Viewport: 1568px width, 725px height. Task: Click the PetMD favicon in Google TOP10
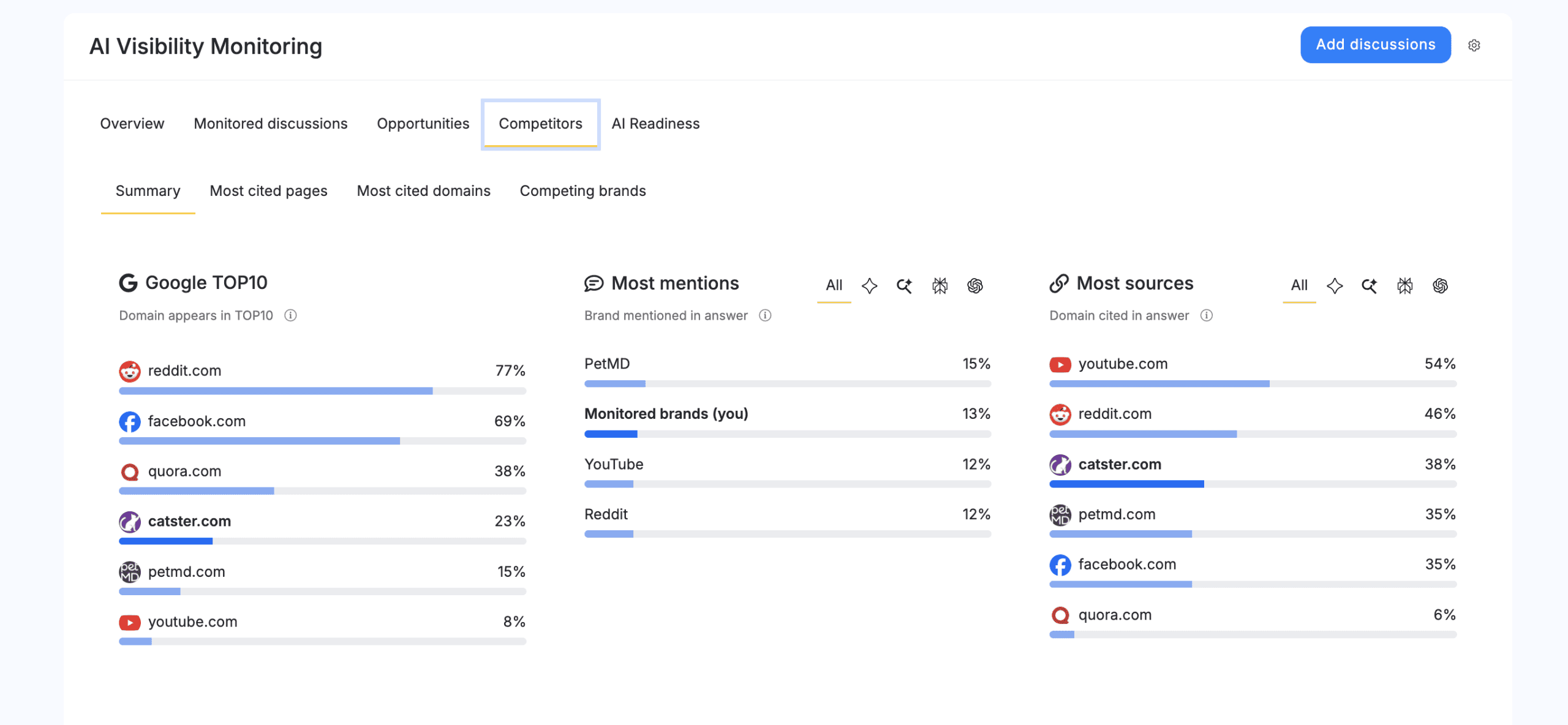click(x=130, y=572)
